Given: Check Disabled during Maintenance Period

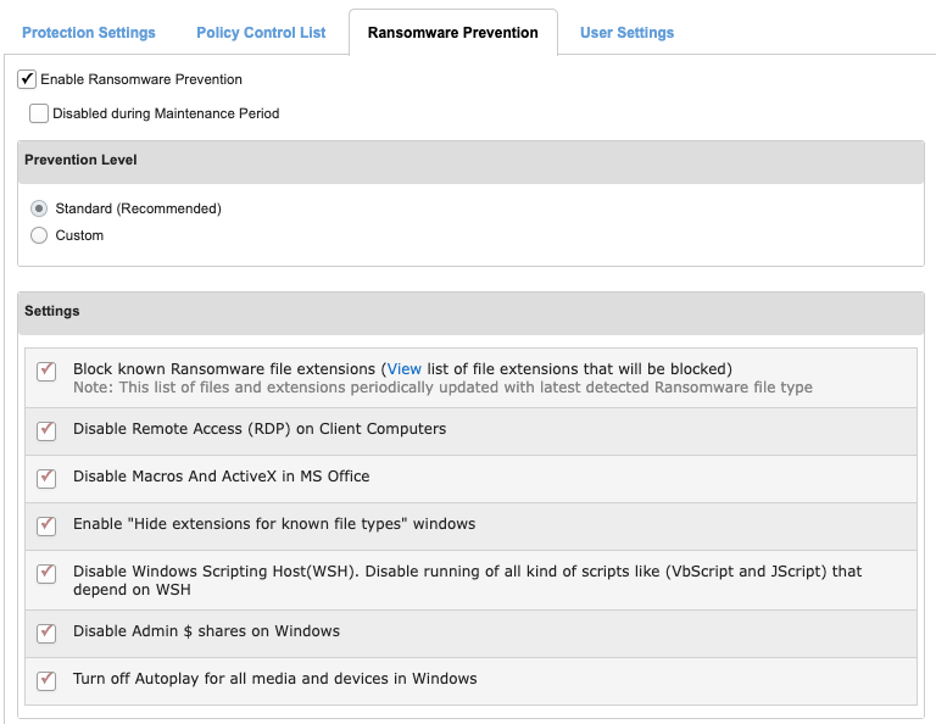Looking at the screenshot, I should (39, 113).
